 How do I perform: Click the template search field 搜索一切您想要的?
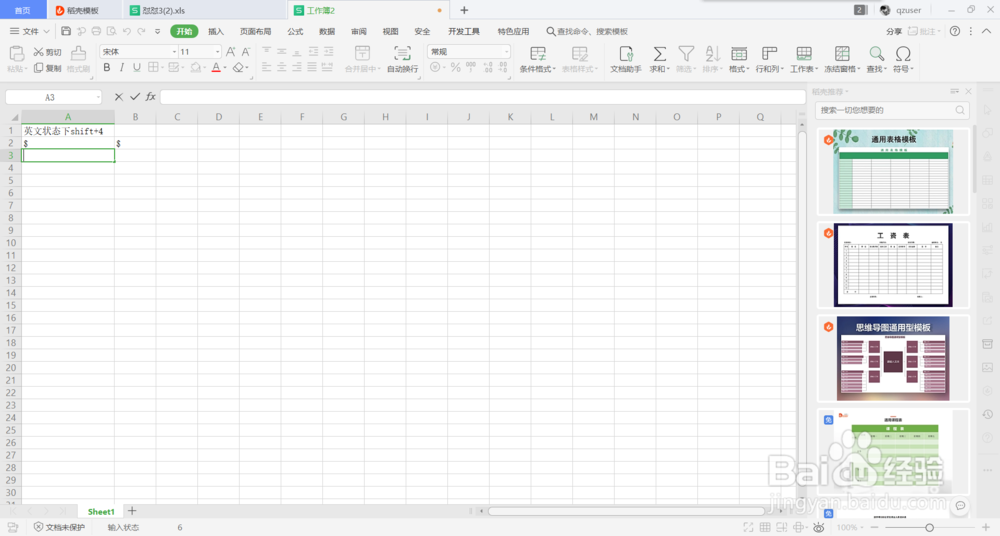pos(892,110)
